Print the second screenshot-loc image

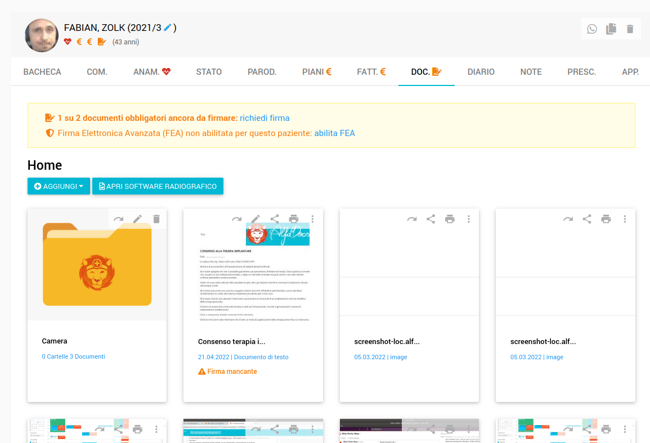click(606, 219)
